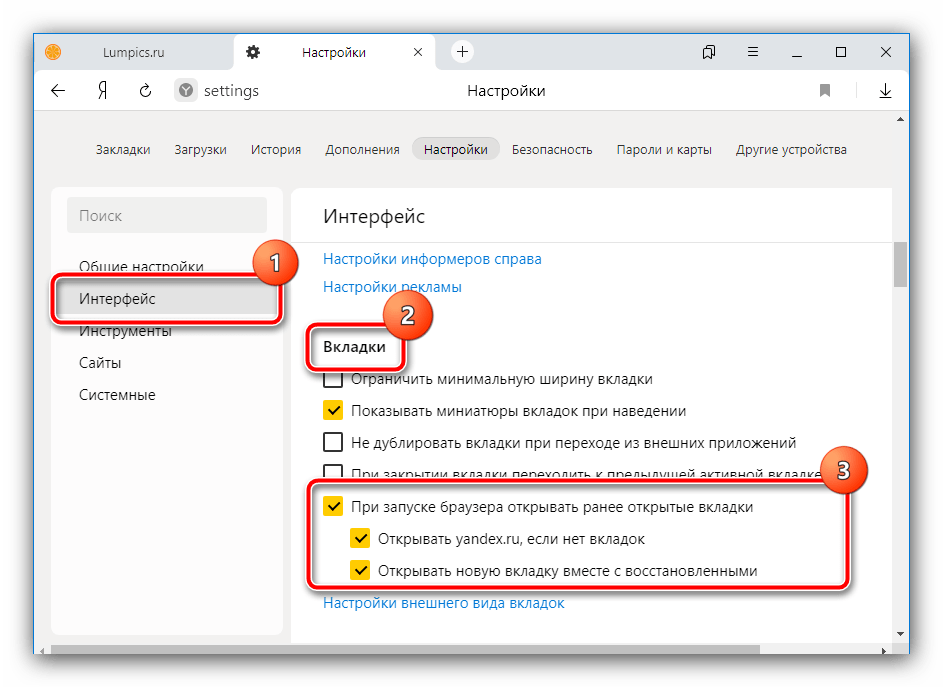943x687 pixels.
Task: Click the Yandex "Я" home icon
Action: pos(102,91)
